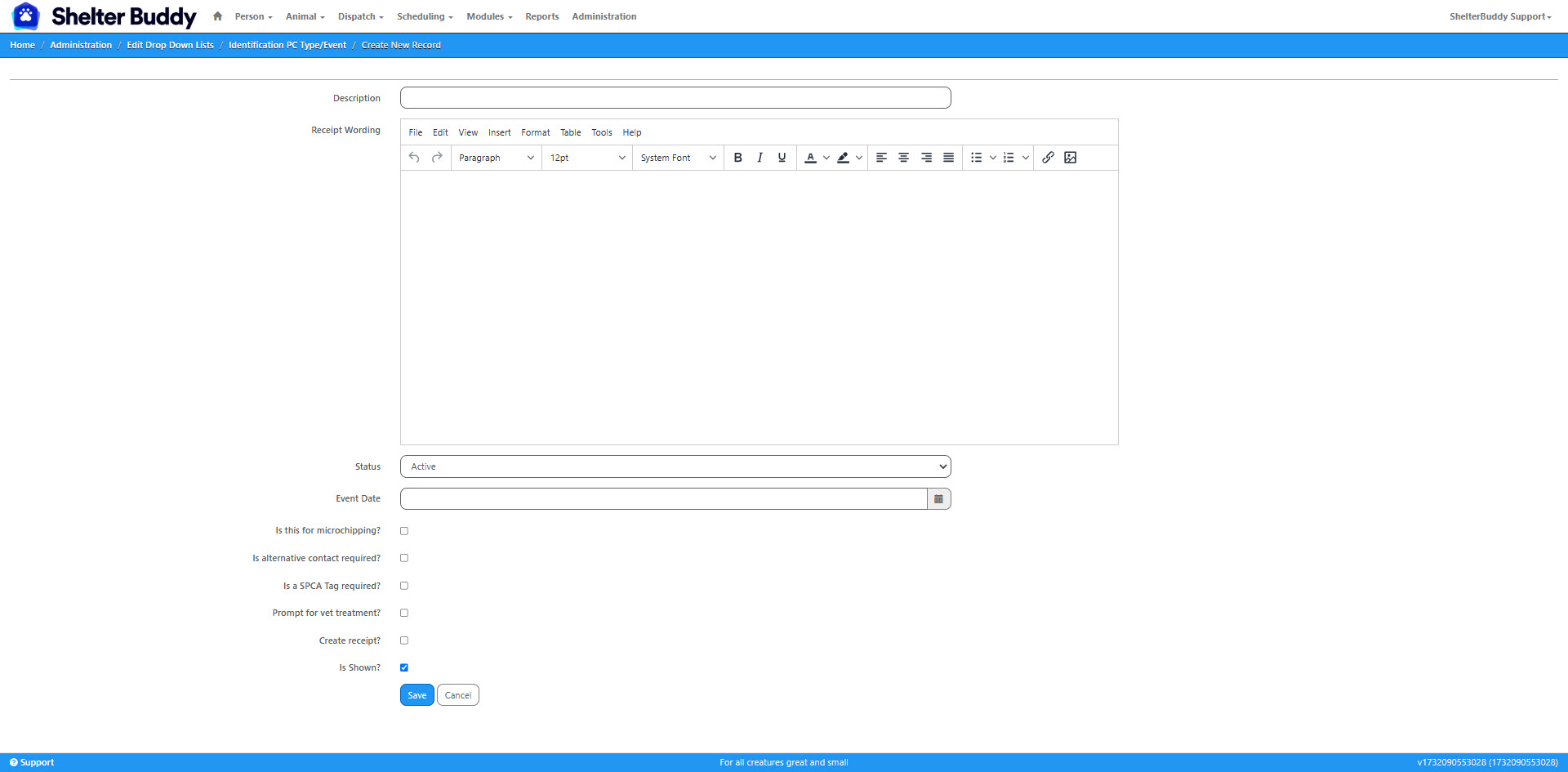Screen dimensions: 1568x772
Task: Open the editor's Insert menu
Action: click(499, 132)
